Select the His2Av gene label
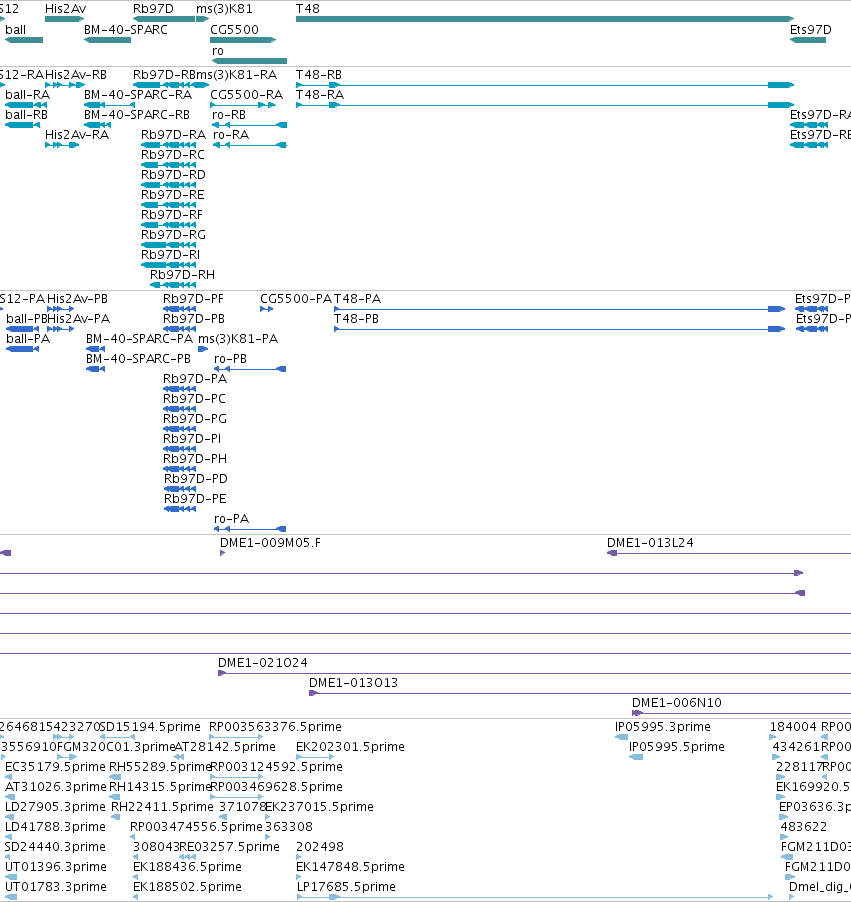851x902 pixels. click(66, 9)
